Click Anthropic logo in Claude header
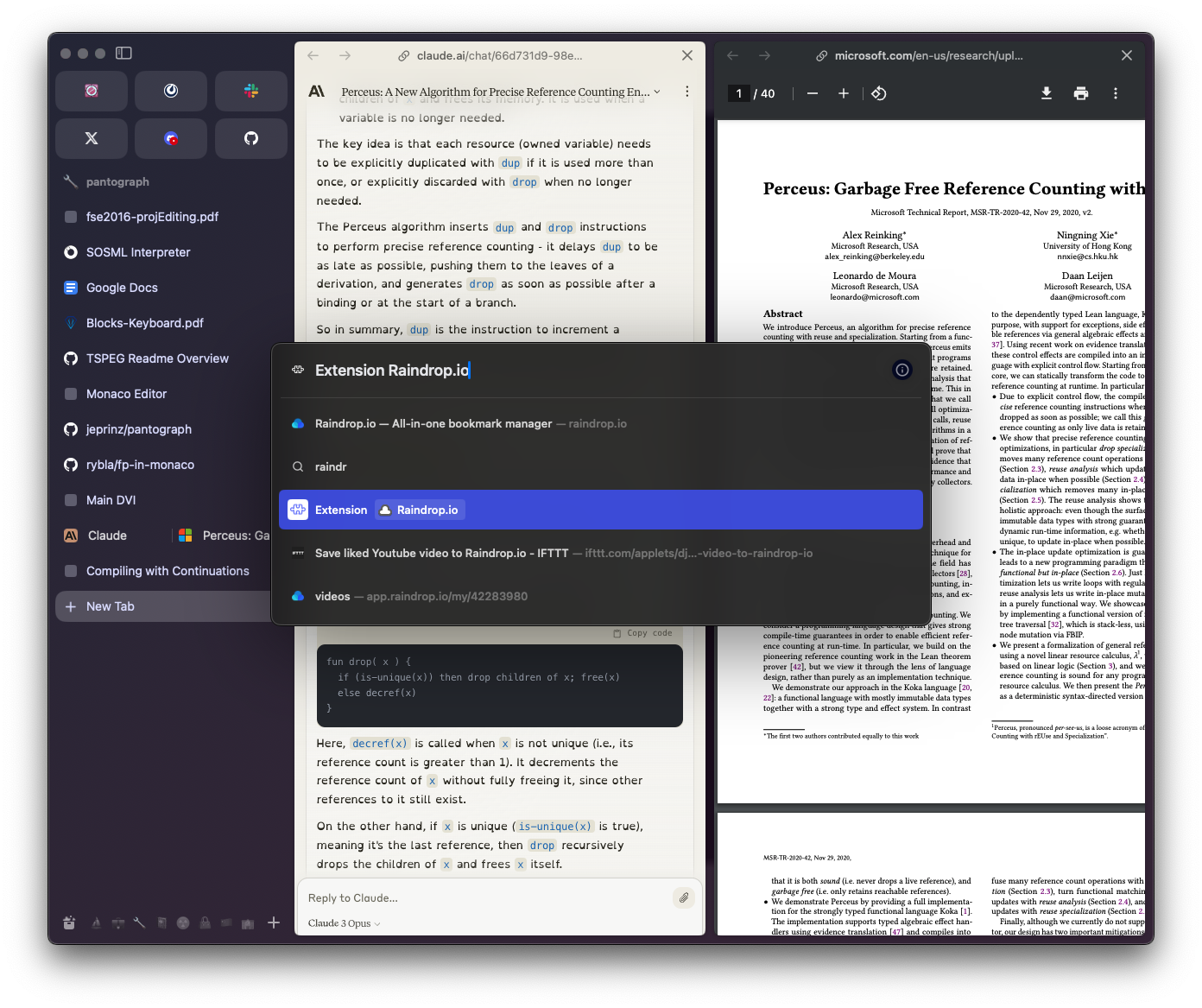Screen dimensions: 1202x1008 coord(317,92)
